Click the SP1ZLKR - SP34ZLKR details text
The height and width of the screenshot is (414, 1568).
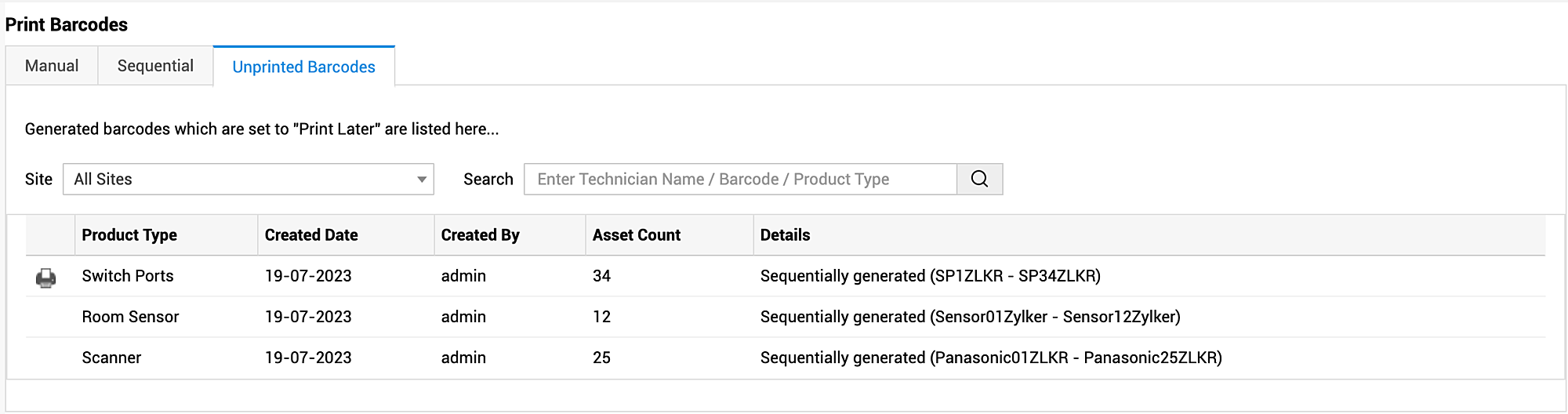click(x=930, y=276)
